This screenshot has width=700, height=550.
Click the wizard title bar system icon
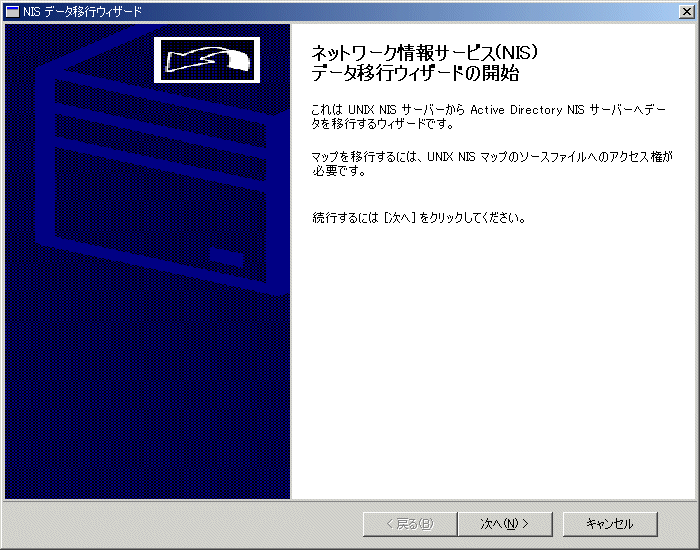pos(12,12)
